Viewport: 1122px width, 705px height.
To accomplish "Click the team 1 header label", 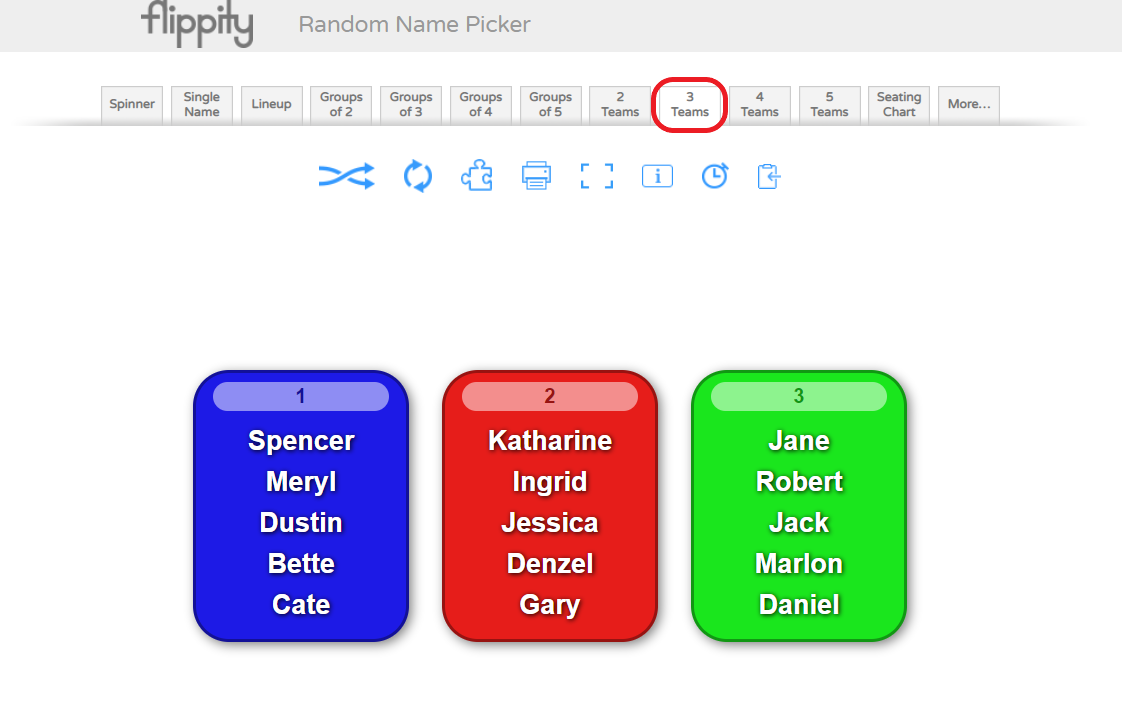I will pyautogui.click(x=301, y=396).
